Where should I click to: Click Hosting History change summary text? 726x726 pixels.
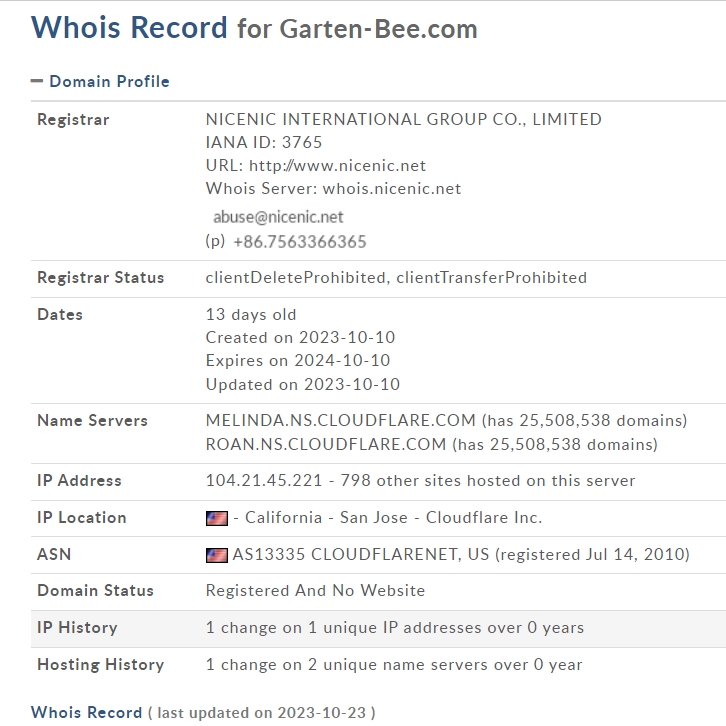click(394, 665)
